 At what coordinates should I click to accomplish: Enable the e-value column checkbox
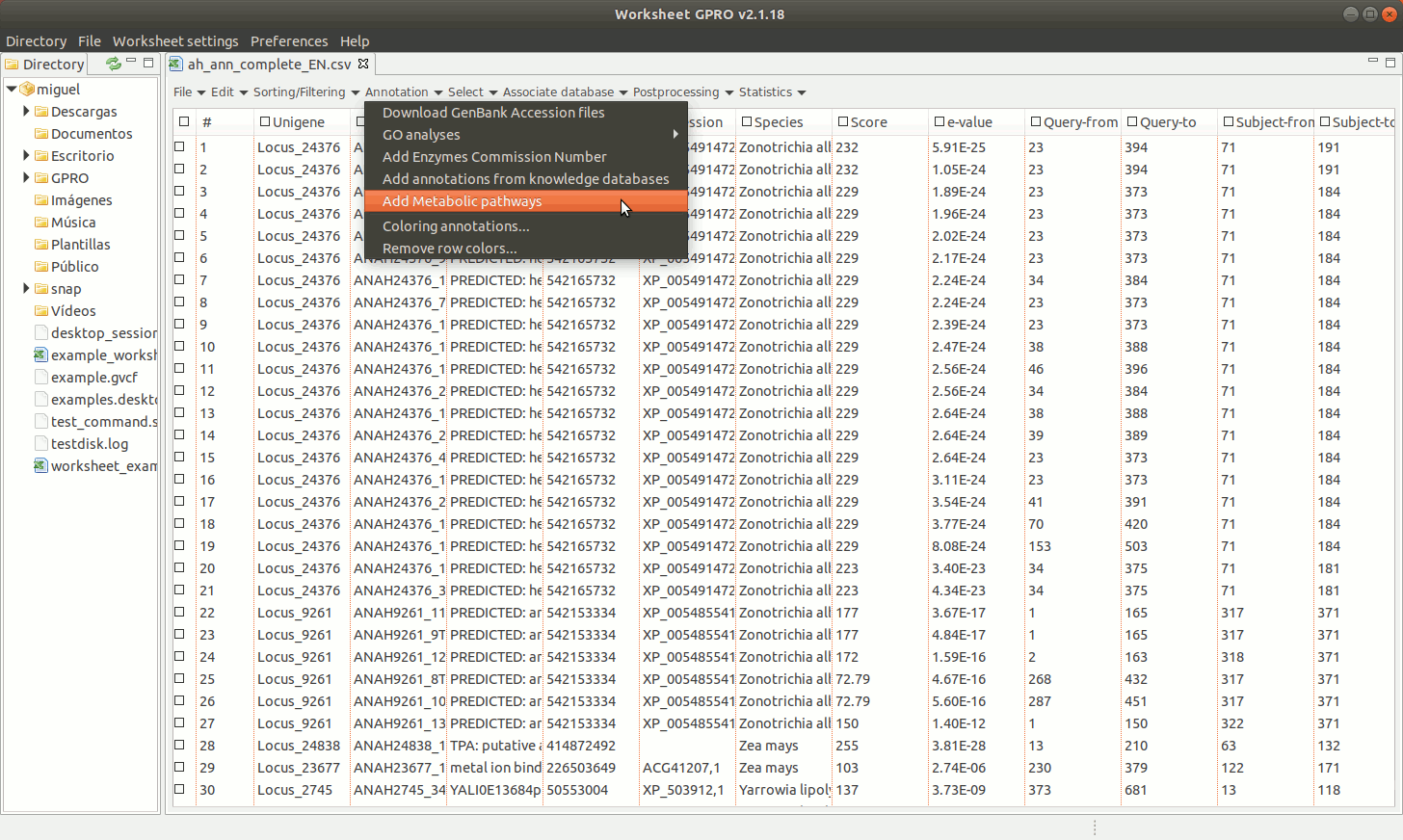939,122
